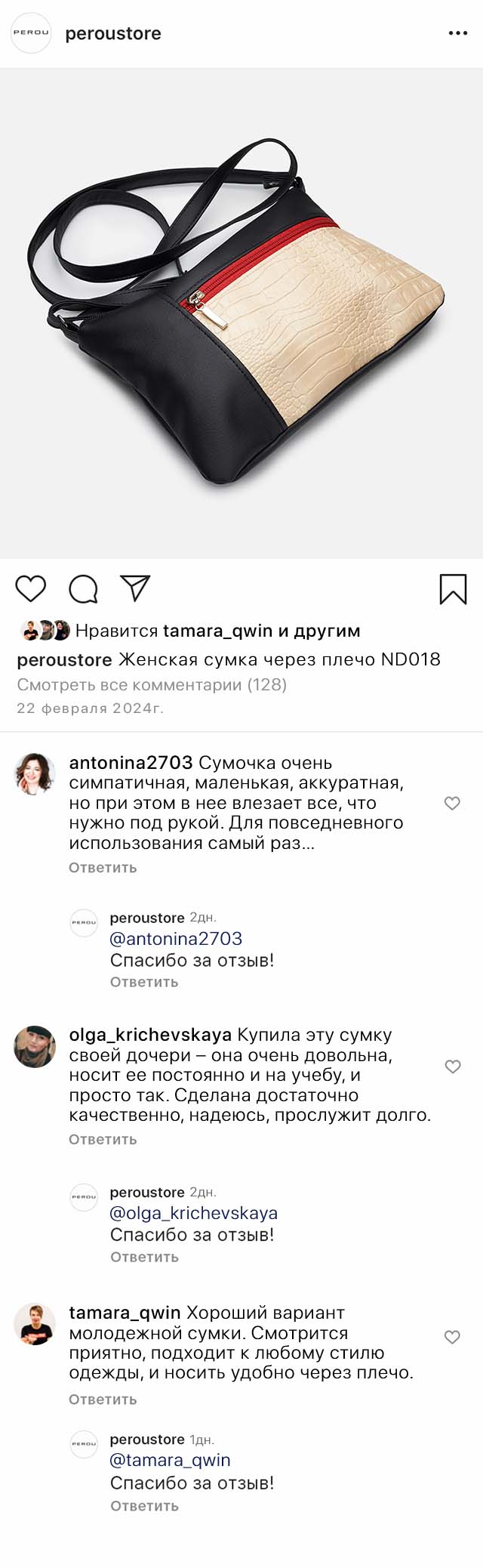Open the three-dots post options menu
The width and height of the screenshot is (483, 1568).
click(457, 33)
